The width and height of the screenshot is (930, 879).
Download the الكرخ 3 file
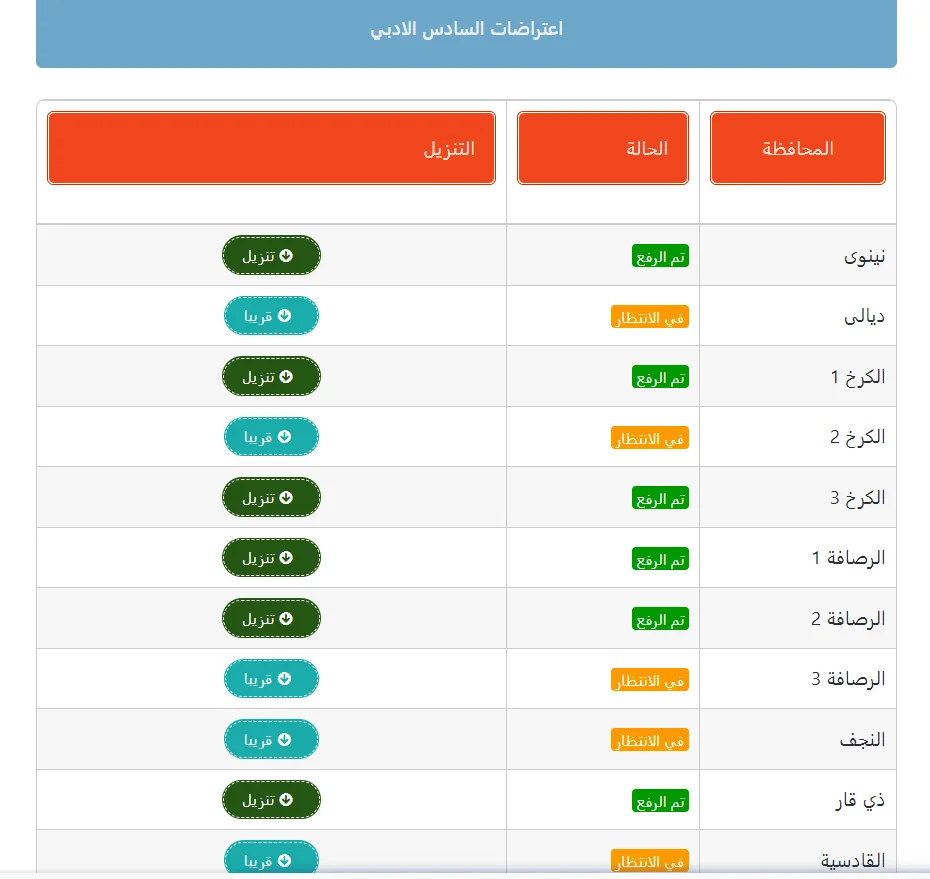[x=271, y=498]
